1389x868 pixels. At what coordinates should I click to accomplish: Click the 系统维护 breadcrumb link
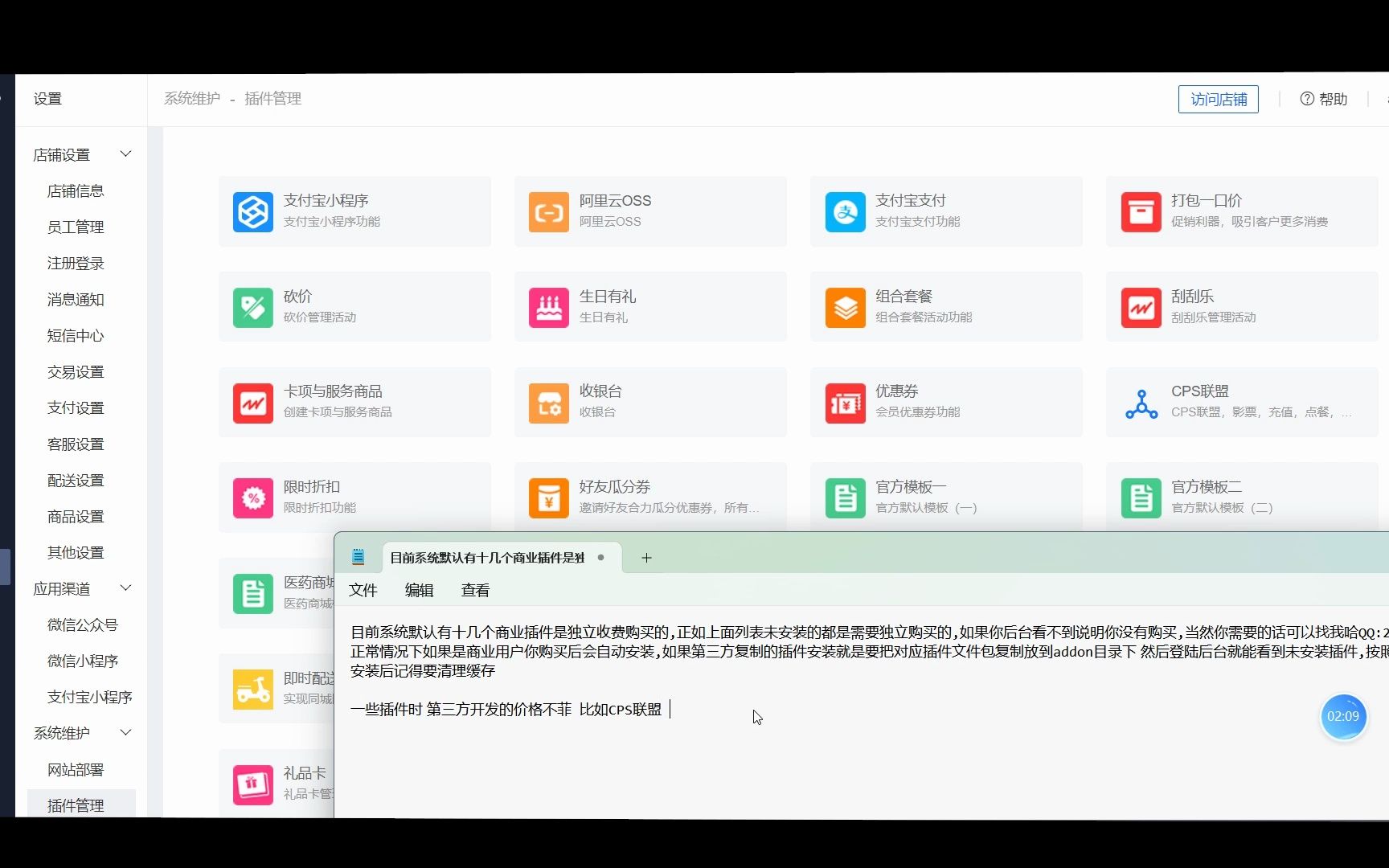pyautogui.click(x=192, y=99)
